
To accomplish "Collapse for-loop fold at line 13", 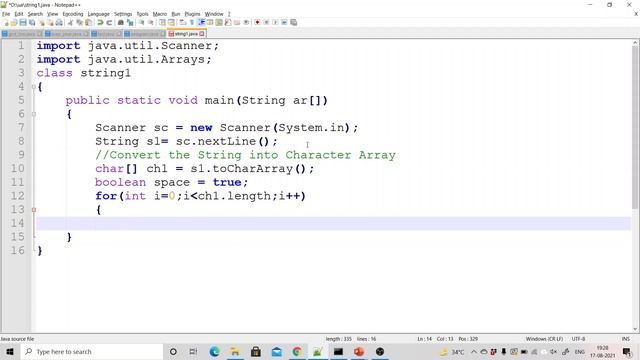I will tap(34, 210).
